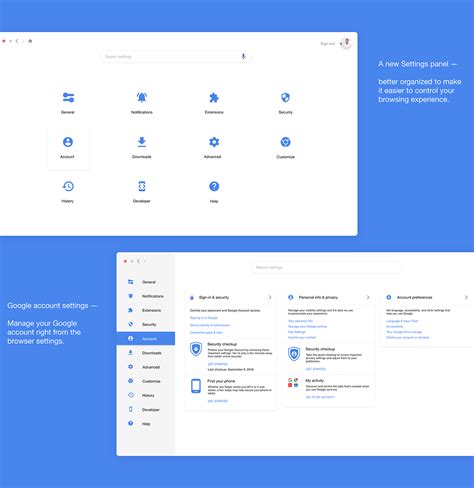Image resolution: width=474 pixels, height=488 pixels.
Task: Open the Accessibility link in Account preferences
Action: click(x=395, y=327)
